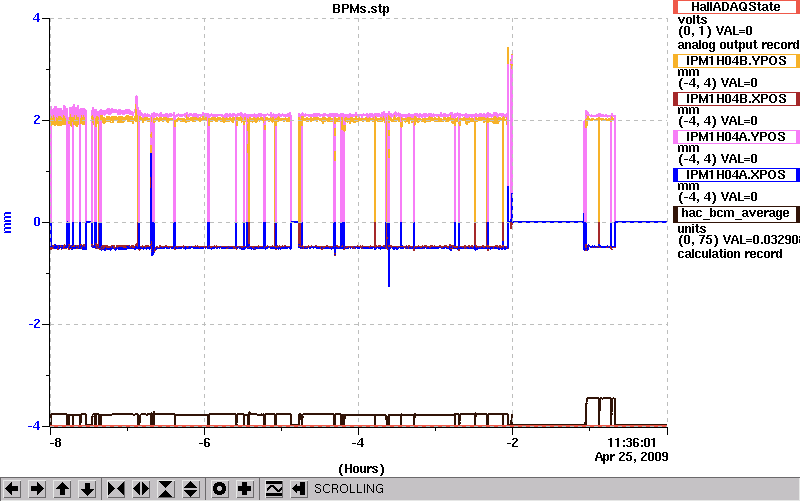Zoom in on the vertical axis (hourglass icon)
Viewport: 800px width, 501px height.
pyautogui.click(x=166, y=489)
